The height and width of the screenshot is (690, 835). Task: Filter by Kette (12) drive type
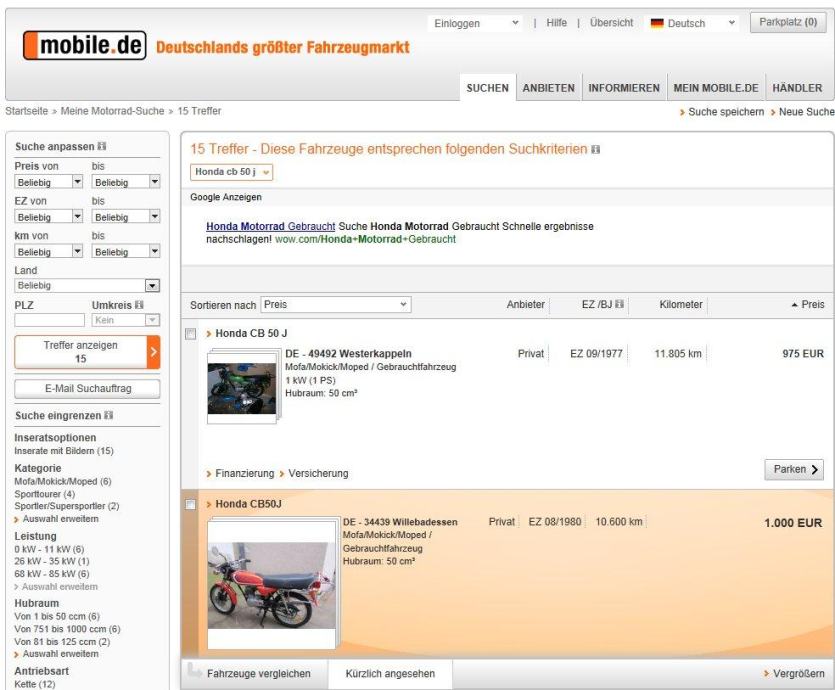(35, 684)
